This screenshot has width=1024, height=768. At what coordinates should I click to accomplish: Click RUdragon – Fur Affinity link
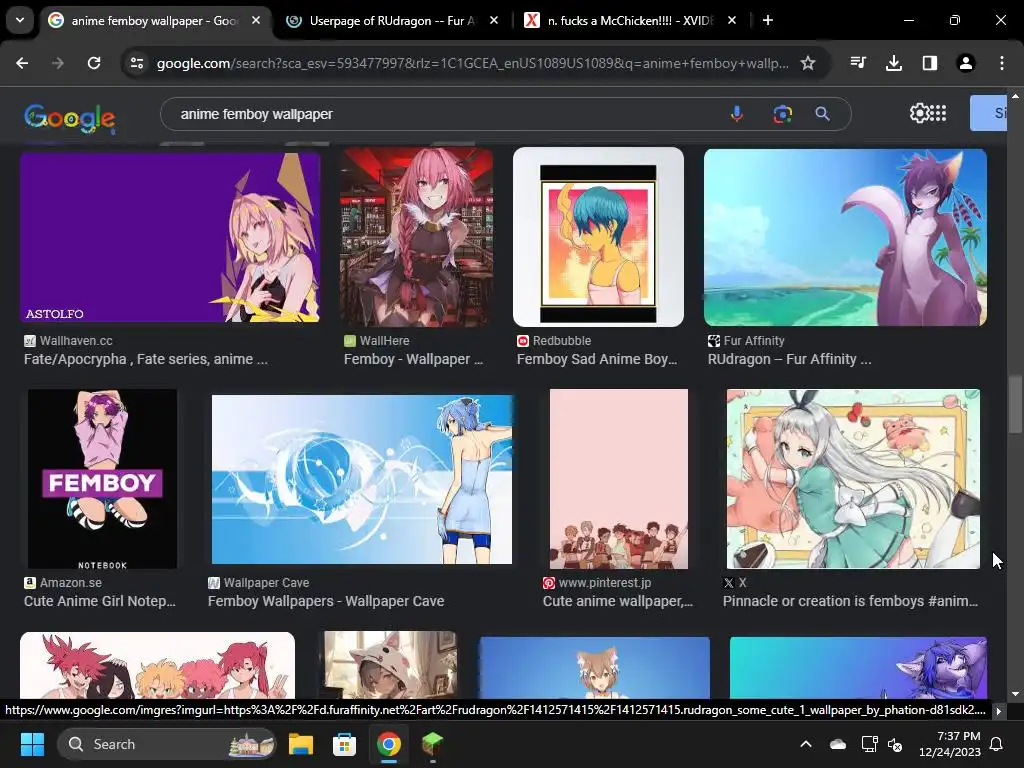790,359
